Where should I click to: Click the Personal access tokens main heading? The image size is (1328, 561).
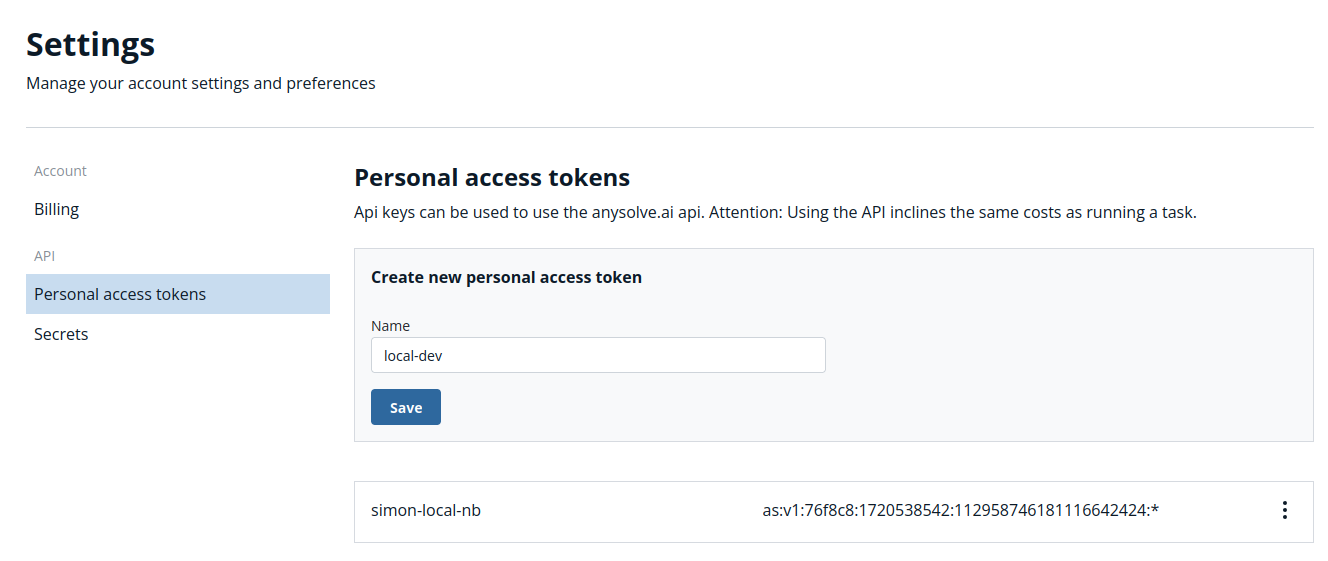(x=492, y=178)
